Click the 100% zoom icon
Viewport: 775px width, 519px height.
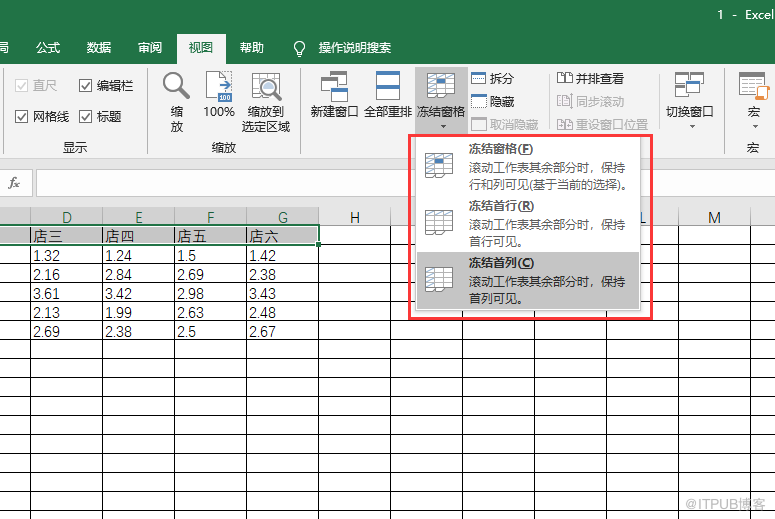(219, 88)
